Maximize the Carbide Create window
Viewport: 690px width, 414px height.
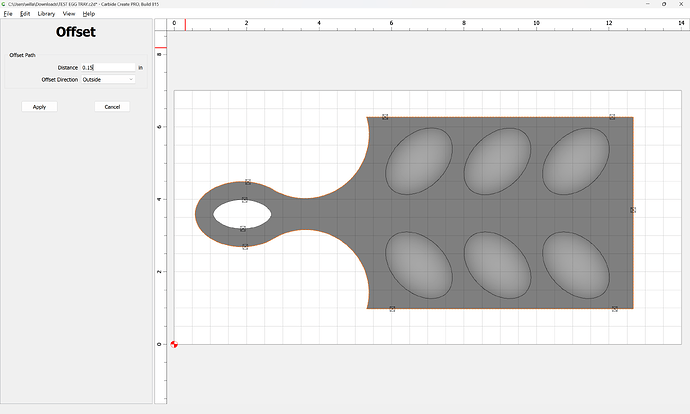664,4
